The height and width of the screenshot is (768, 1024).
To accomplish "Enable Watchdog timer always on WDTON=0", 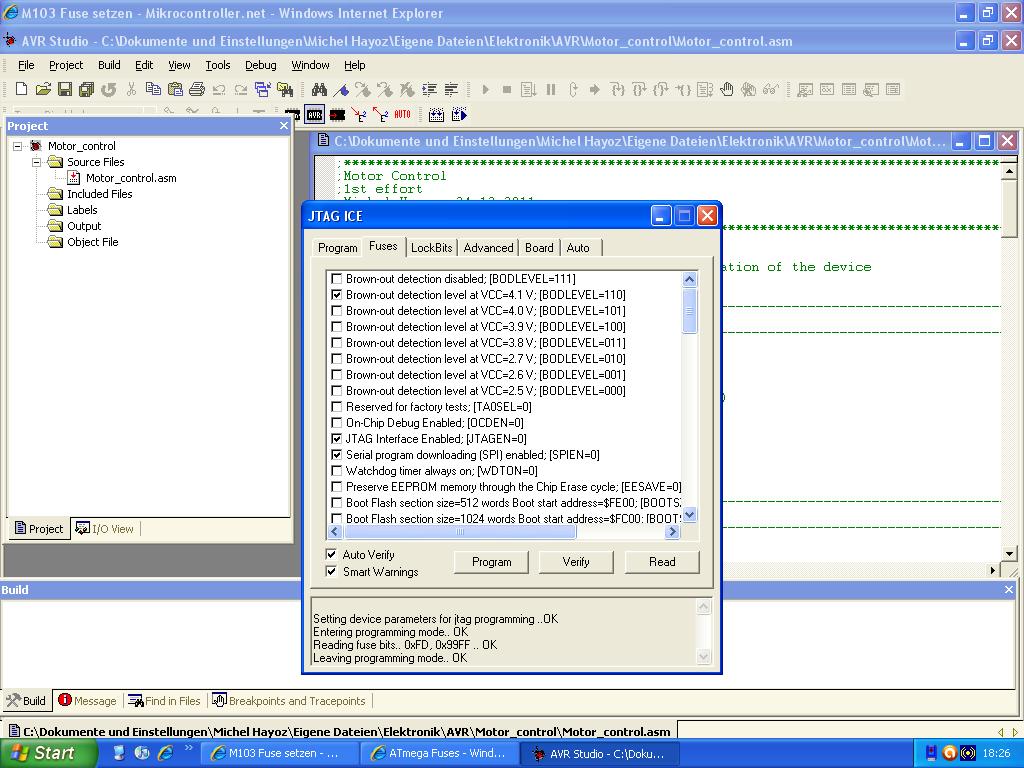I will [x=336, y=471].
